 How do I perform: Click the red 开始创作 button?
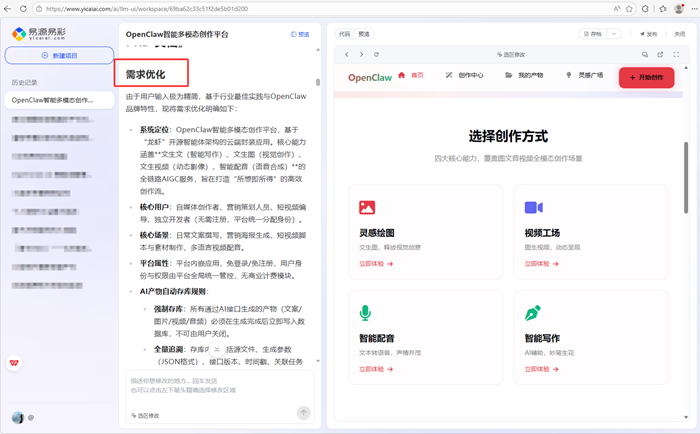point(646,77)
